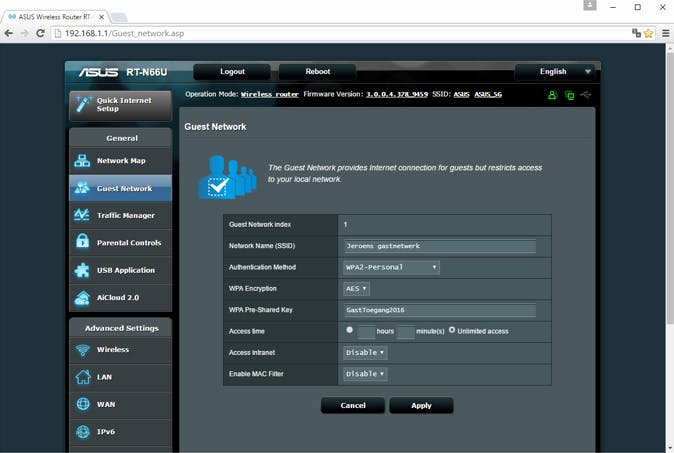Image resolution: width=674 pixels, height=453 pixels.
Task: Select the timed access hours radio button
Action: pyautogui.click(x=349, y=330)
